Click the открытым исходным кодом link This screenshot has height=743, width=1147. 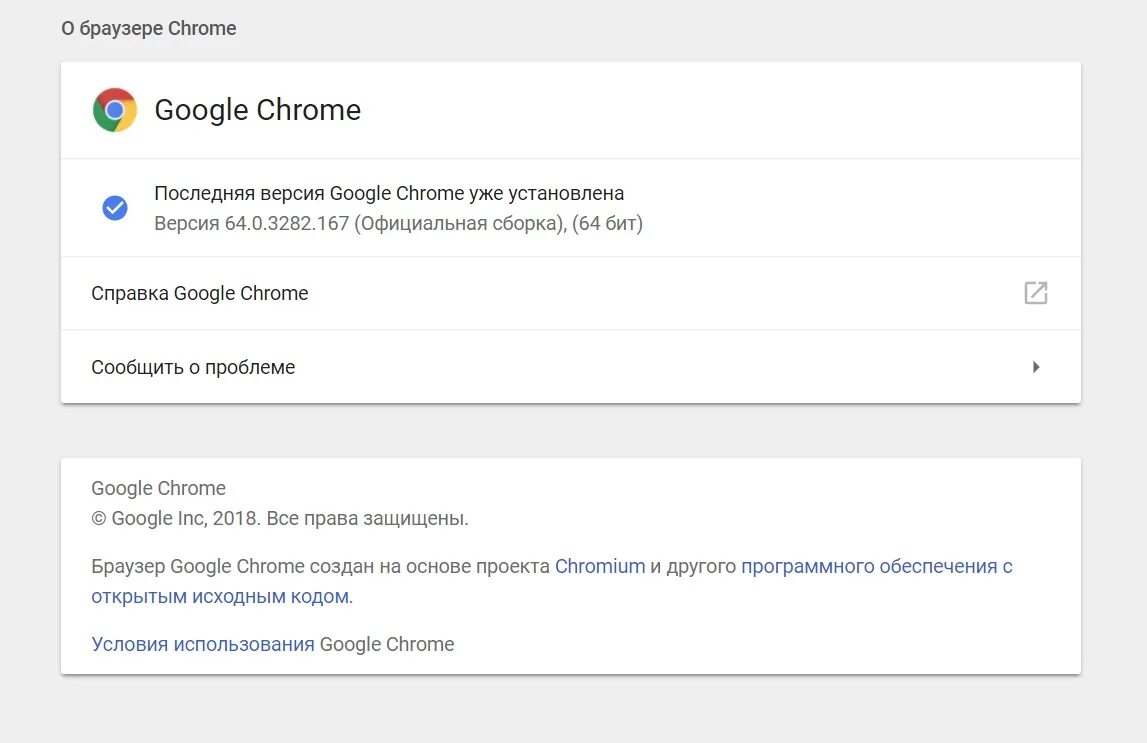pyautogui.click(x=220, y=597)
